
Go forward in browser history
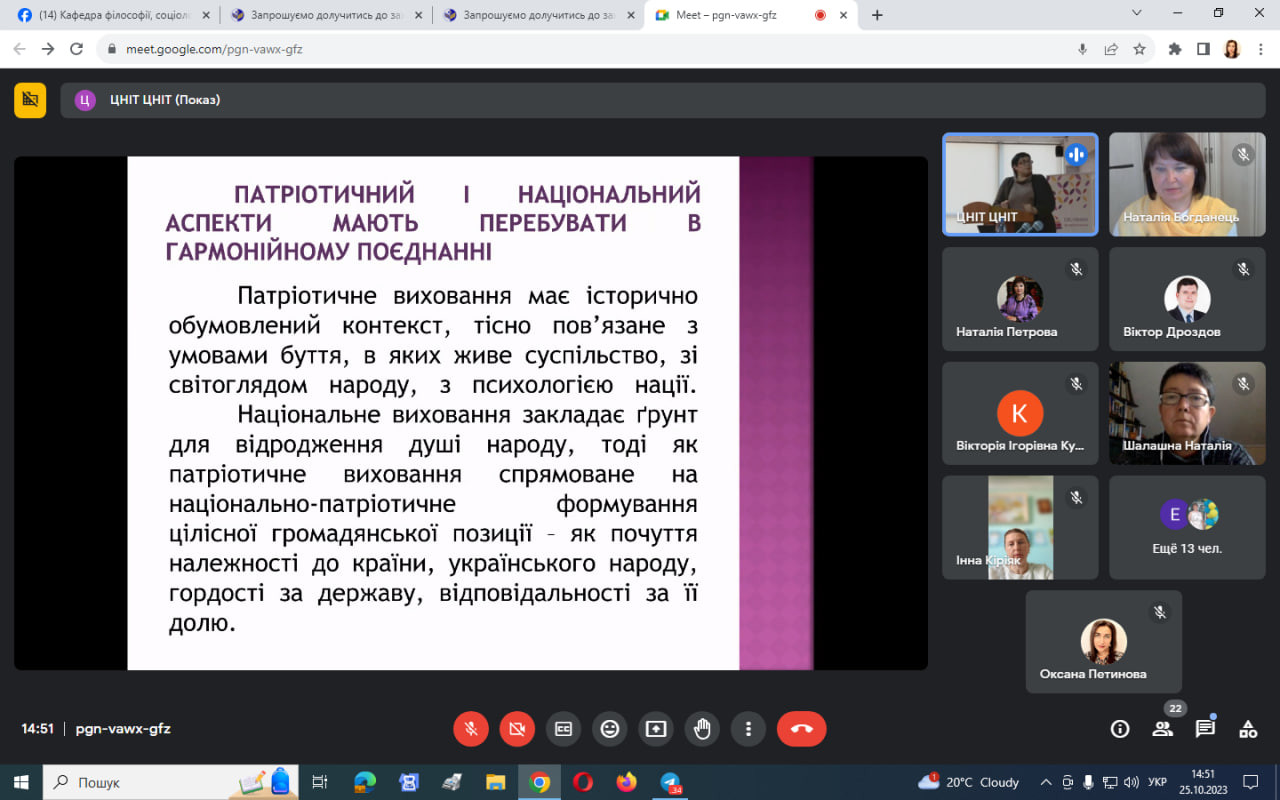[48, 49]
